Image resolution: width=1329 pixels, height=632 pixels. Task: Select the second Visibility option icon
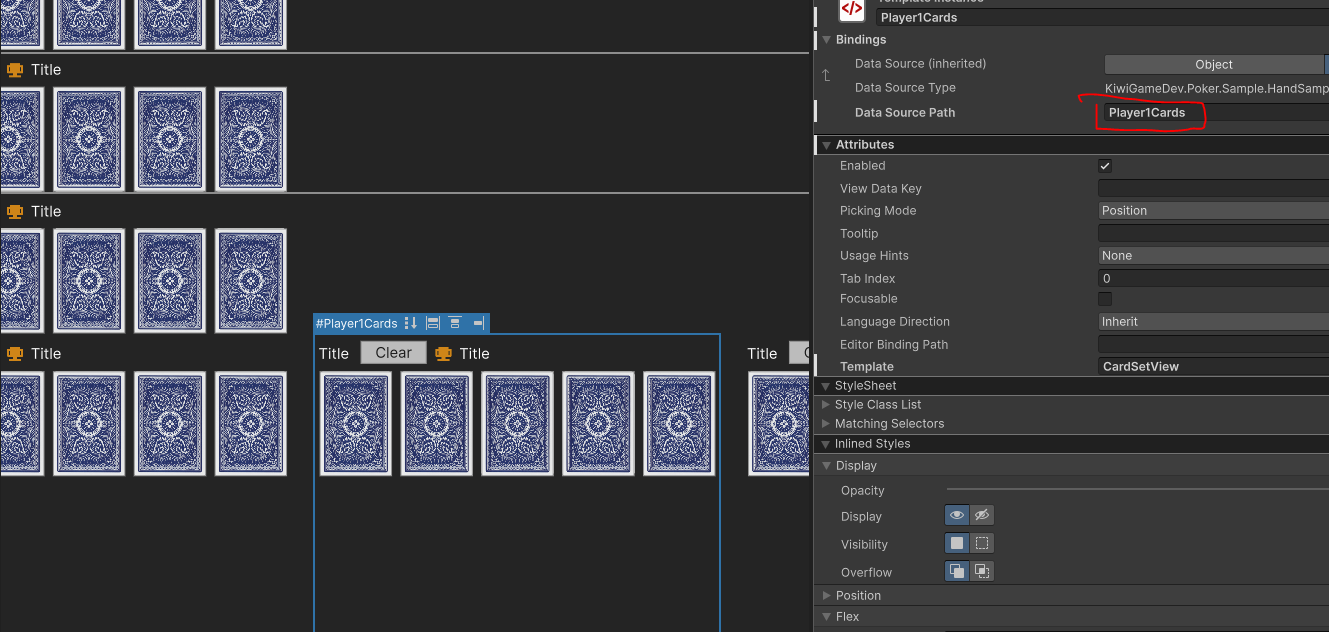(981, 542)
